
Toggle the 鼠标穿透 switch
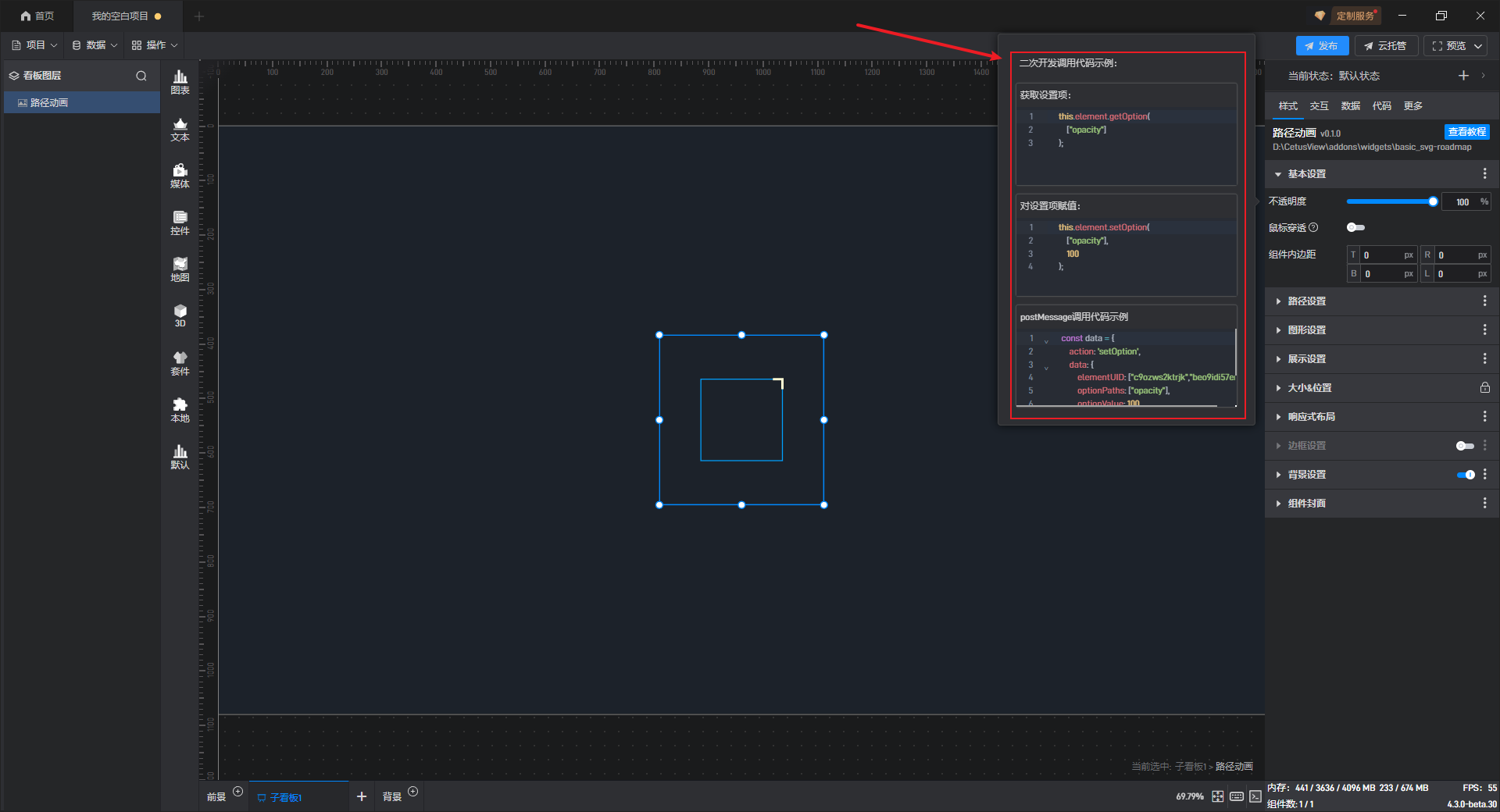click(1355, 228)
